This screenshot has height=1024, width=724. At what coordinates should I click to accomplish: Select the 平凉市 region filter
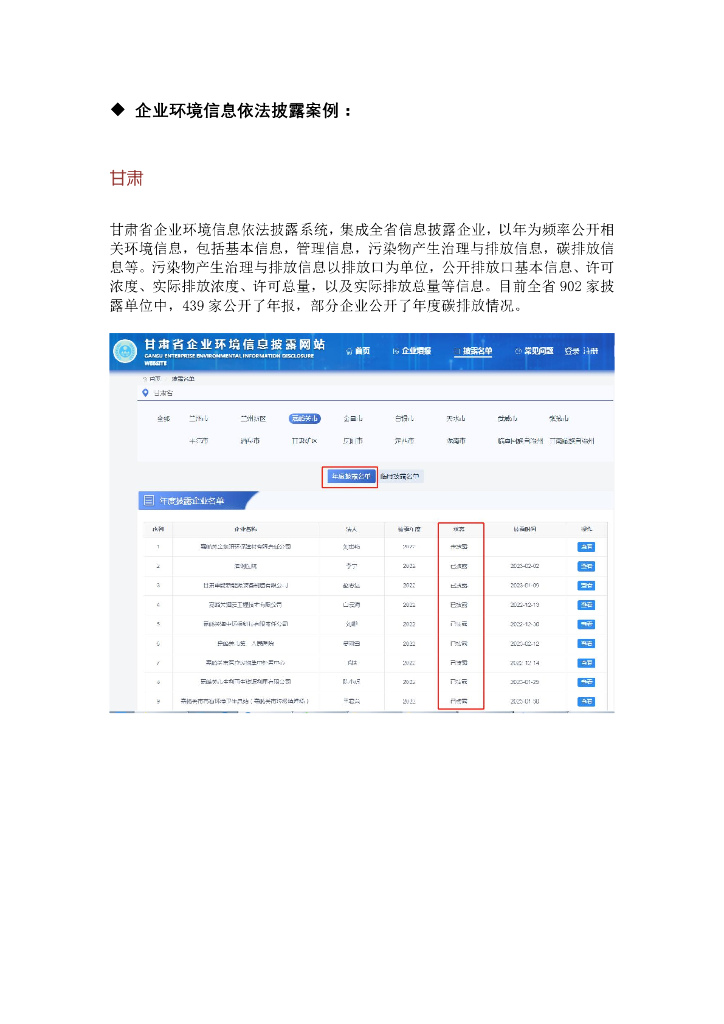click(198, 441)
